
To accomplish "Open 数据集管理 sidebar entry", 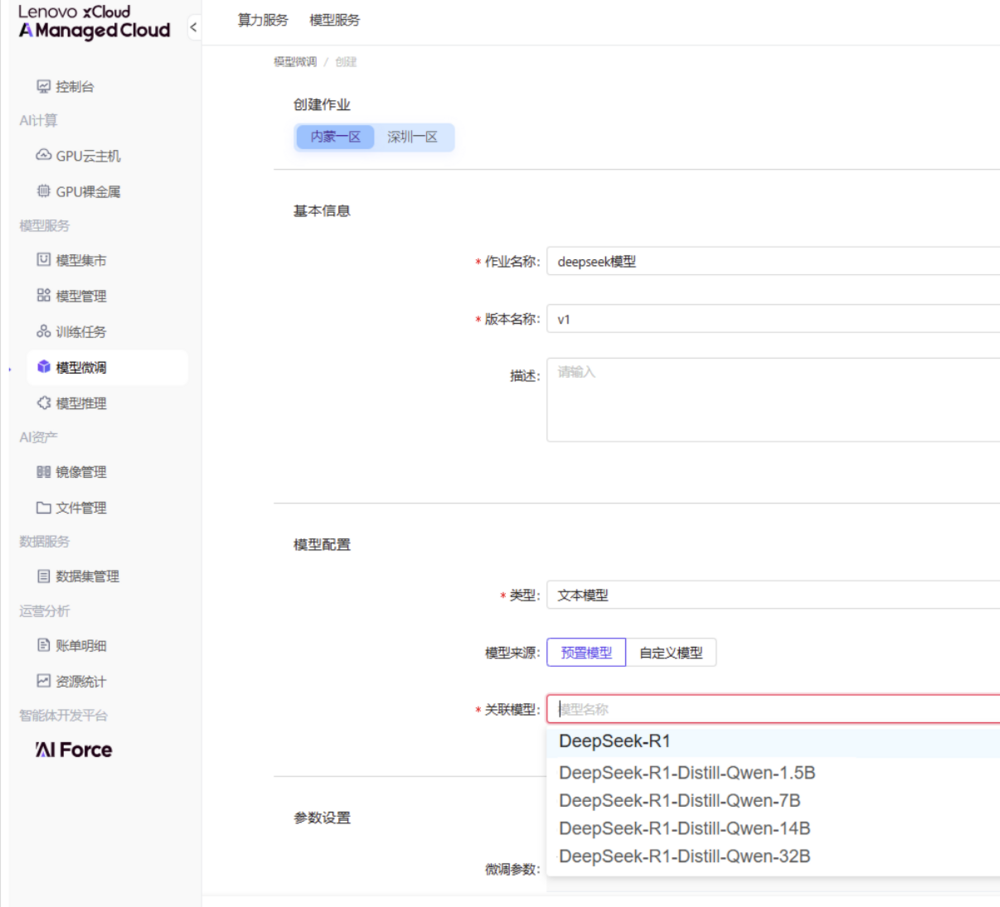I will click(x=87, y=576).
